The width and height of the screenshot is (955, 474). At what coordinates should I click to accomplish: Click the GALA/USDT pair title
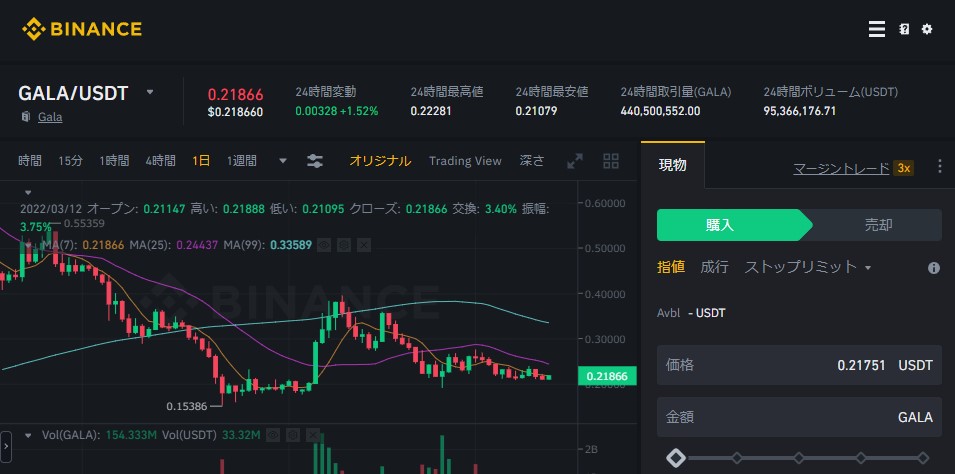[x=73, y=93]
